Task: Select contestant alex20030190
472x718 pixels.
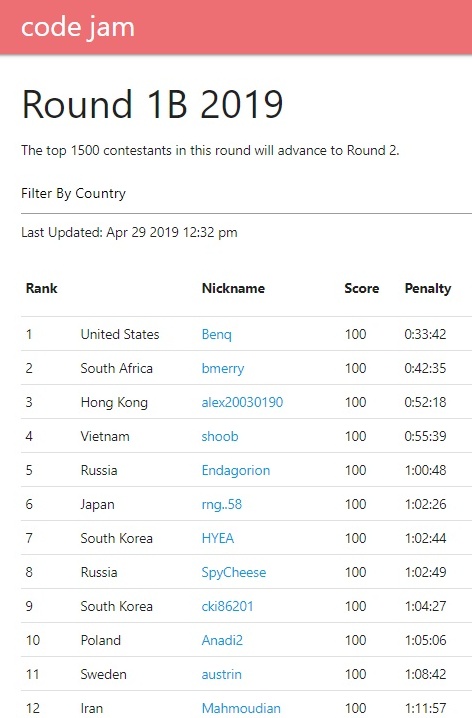Action: point(242,402)
